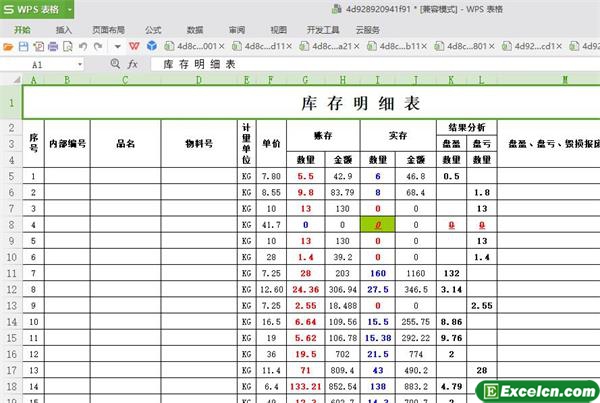The image size is (600, 403).
Task: Click the Name Box showing A1
Action: 38,65
